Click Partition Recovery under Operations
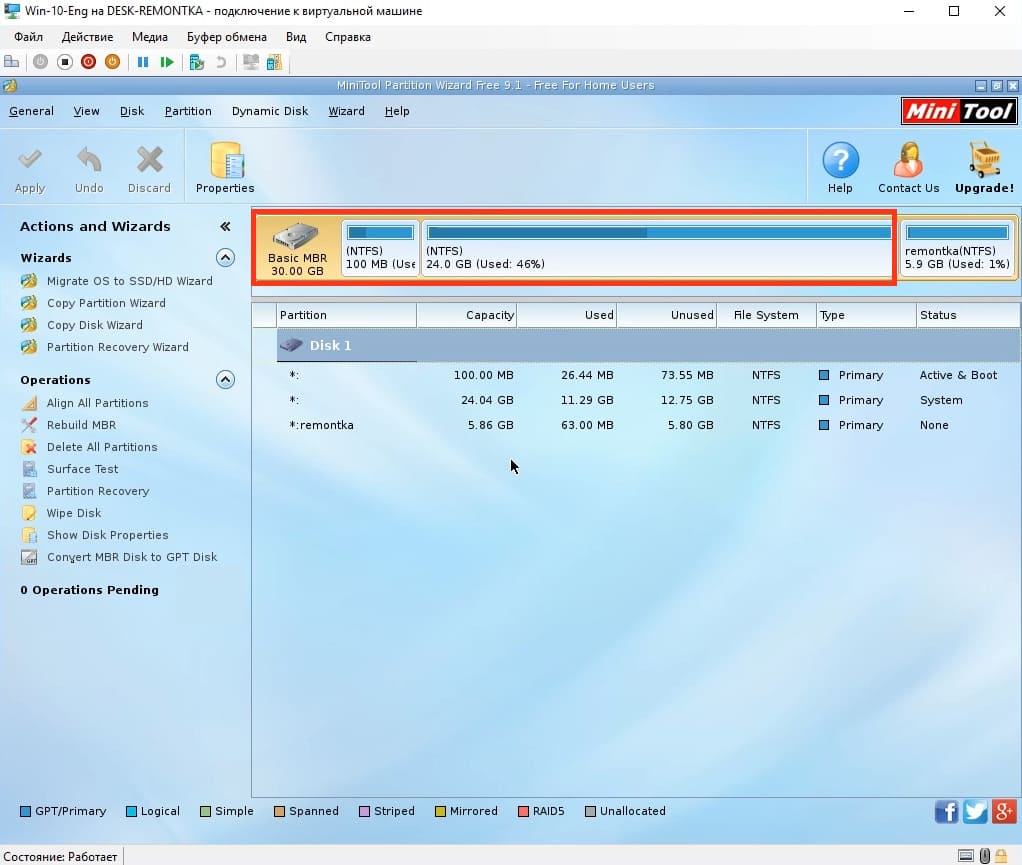The height and width of the screenshot is (865, 1022). 98,491
